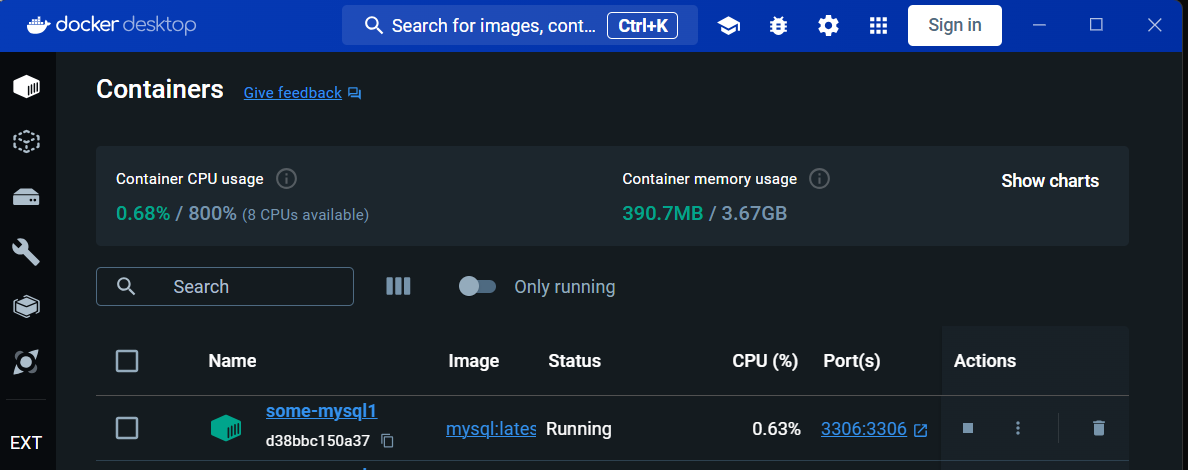
Task: Open the Troubleshoot bug icon
Action: click(x=778, y=26)
